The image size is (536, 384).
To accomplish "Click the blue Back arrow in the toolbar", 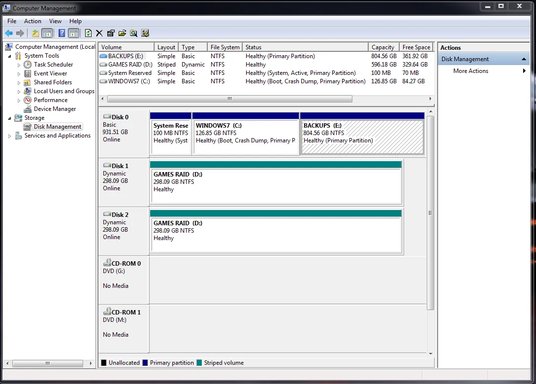I will (x=9, y=33).
